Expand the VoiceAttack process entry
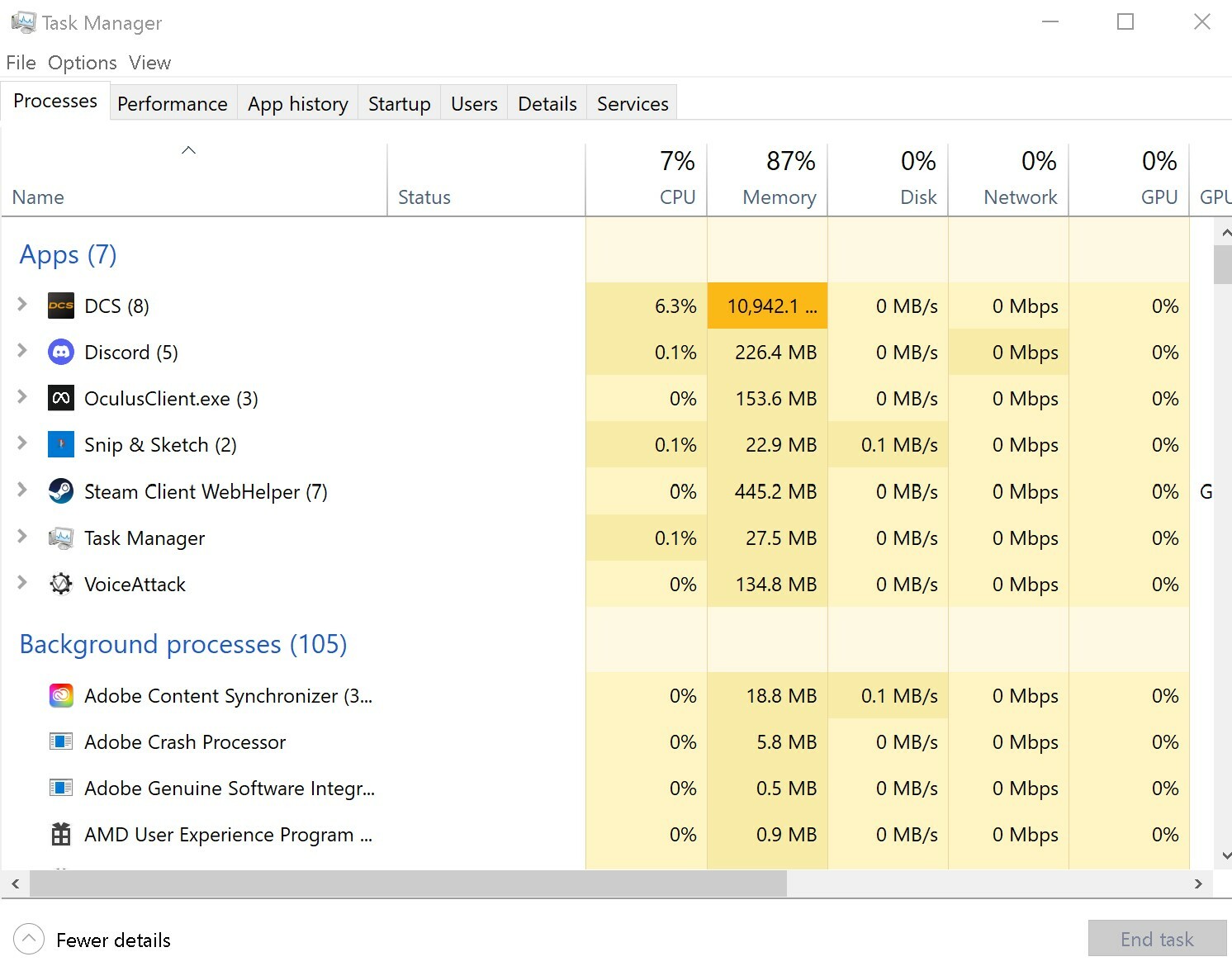Screen dimensions: 1232x971 point(22,583)
